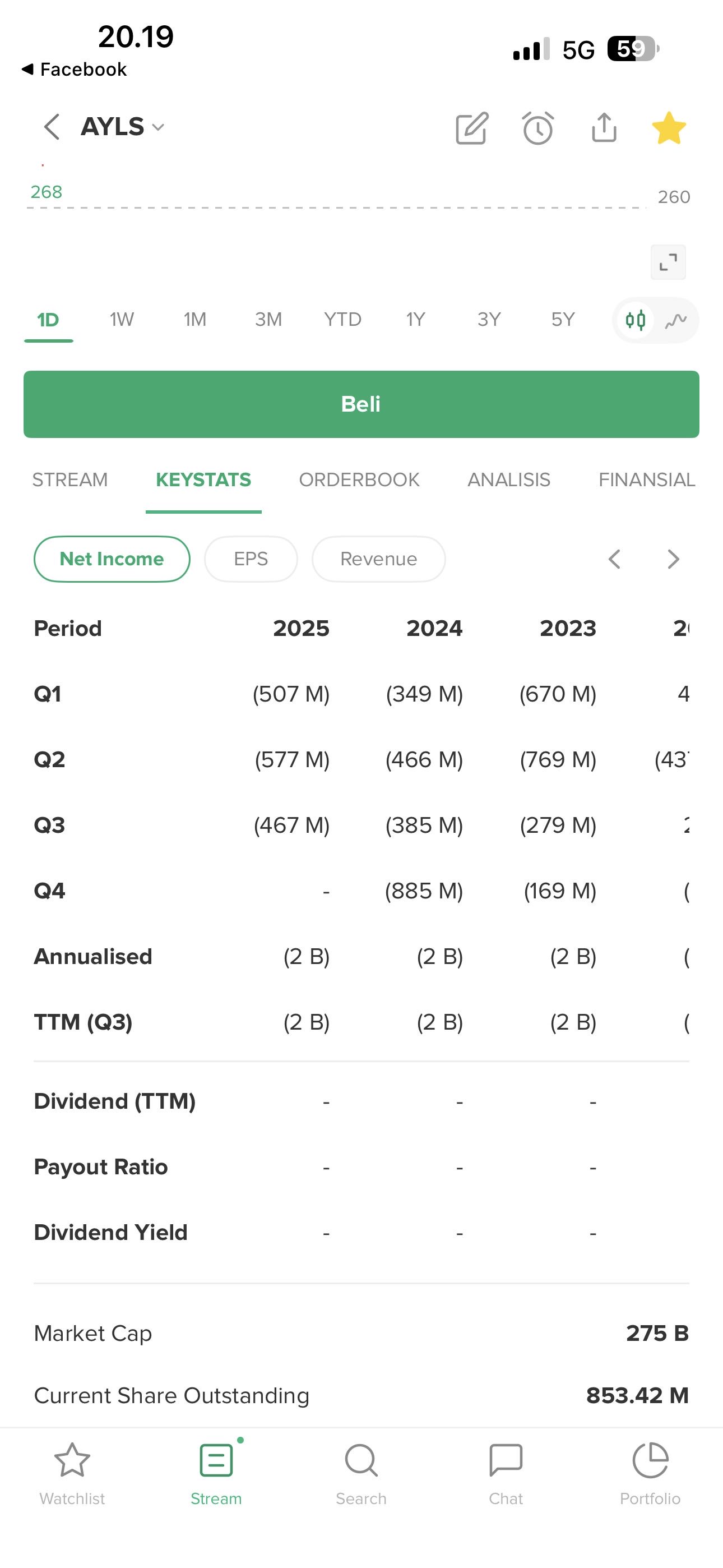Viewport: 723px width, 1568px height.
Task: Show previous years with left chevron
Action: (x=615, y=559)
